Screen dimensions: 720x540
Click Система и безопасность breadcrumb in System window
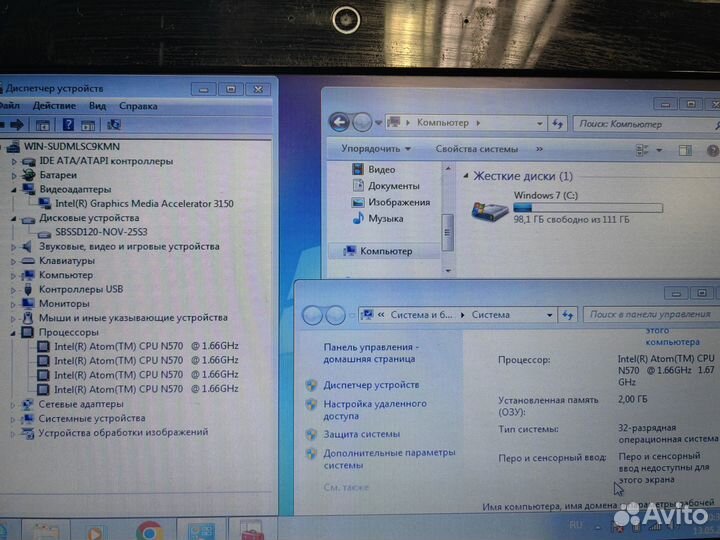tap(421, 315)
